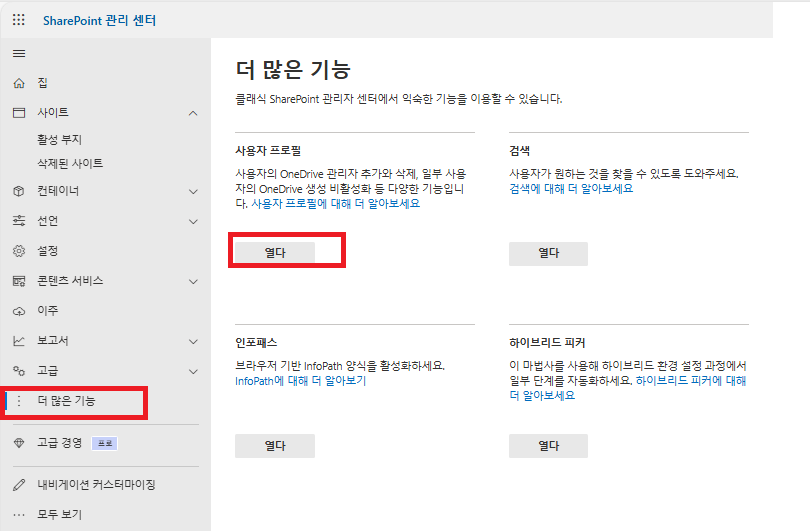
Task: Open link InfoPath에 대해 더 알아보기
Action: [x=301, y=381]
